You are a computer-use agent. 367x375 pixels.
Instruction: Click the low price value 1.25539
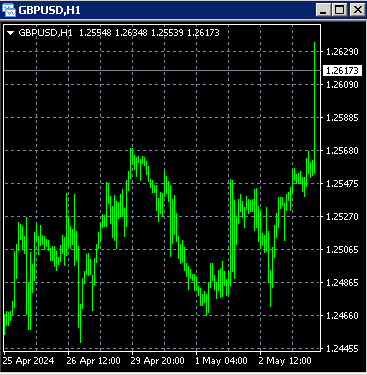[x=167, y=33]
